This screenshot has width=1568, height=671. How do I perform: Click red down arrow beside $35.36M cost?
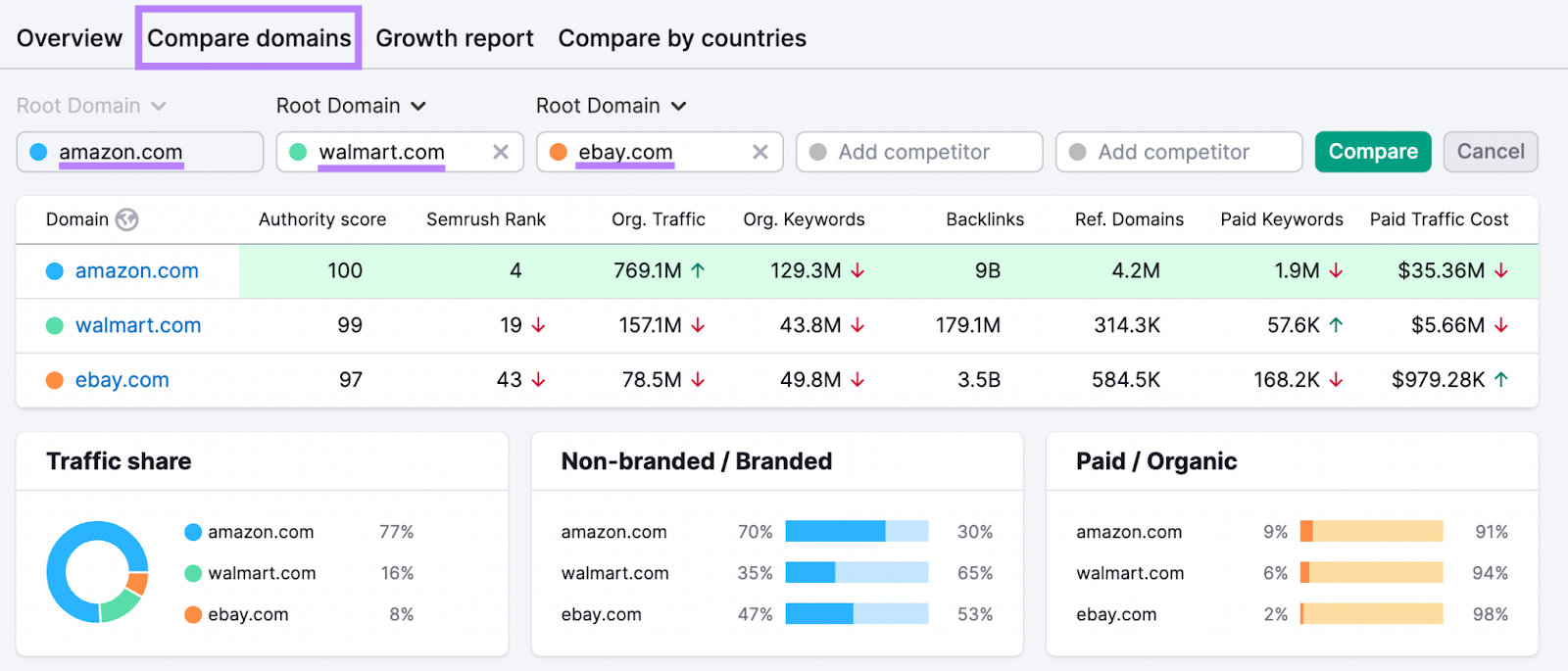pos(1501,270)
